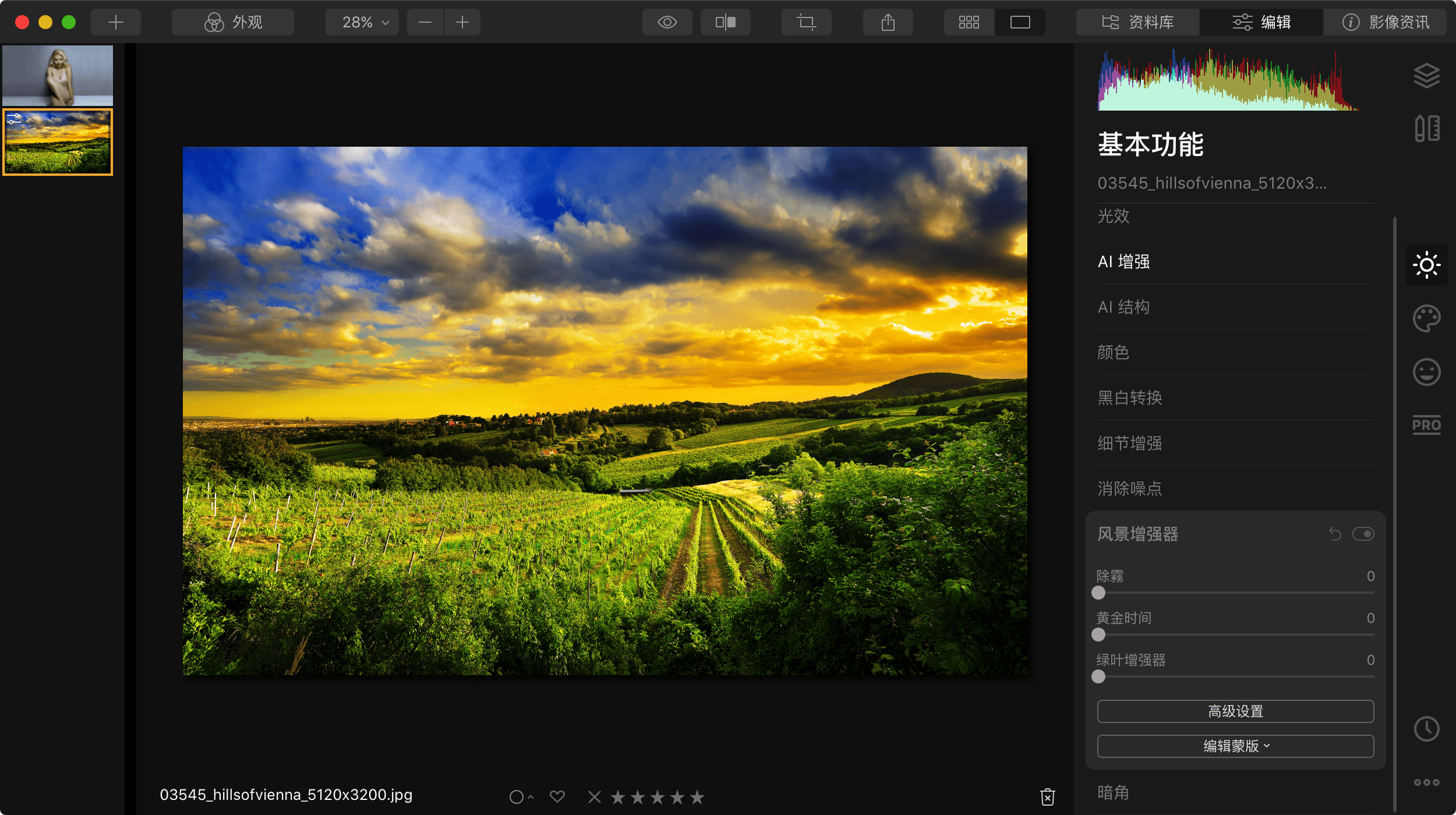
Task: Expand the AI 增强 tool
Action: (x=1236, y=261)
